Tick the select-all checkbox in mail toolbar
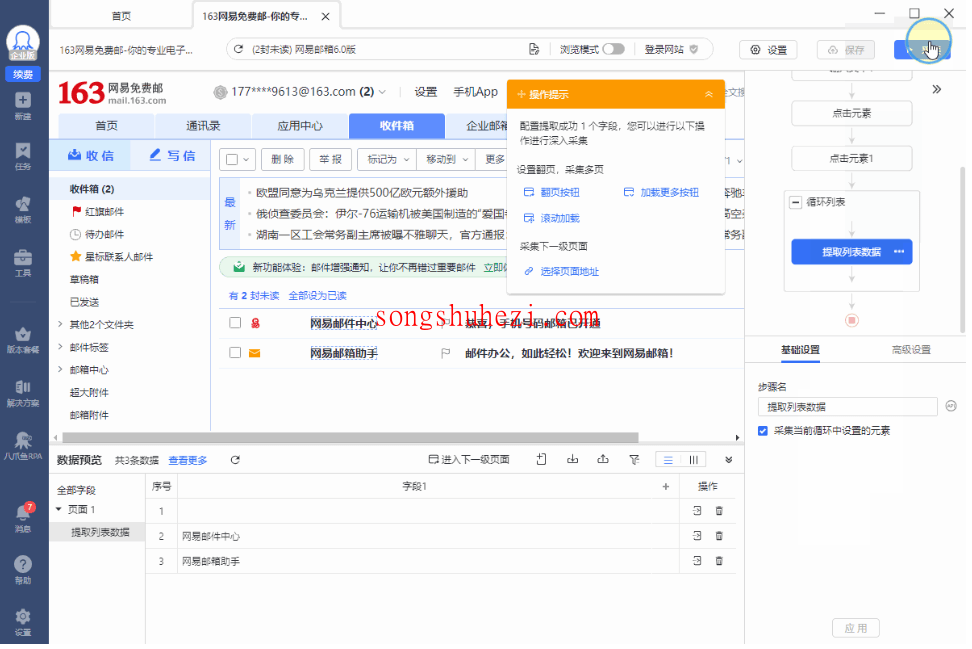Image resolution: width=972 pixels, height=649 pixels. click(232, 160)
